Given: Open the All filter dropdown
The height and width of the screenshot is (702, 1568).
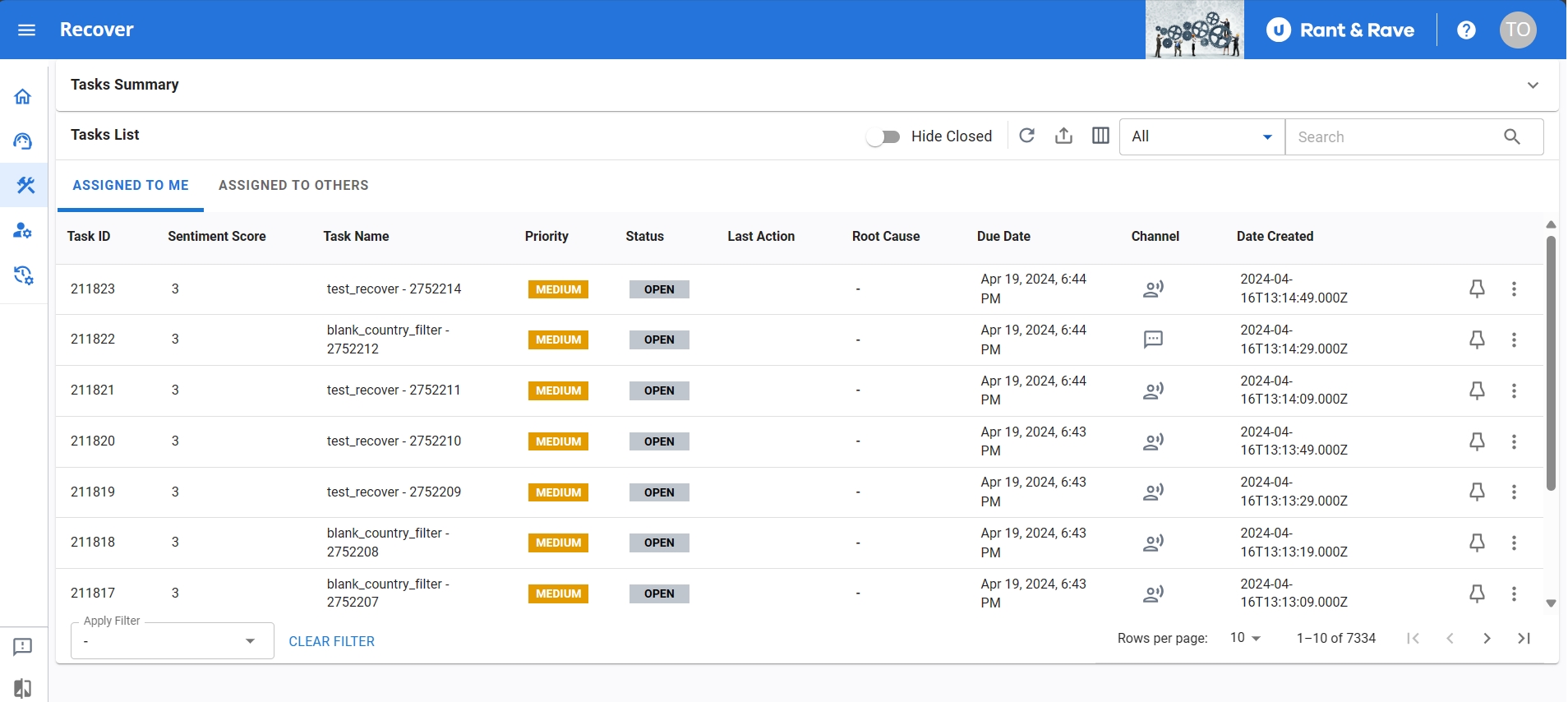Looking at the screenshot, I should click(x=1201, y=136).
